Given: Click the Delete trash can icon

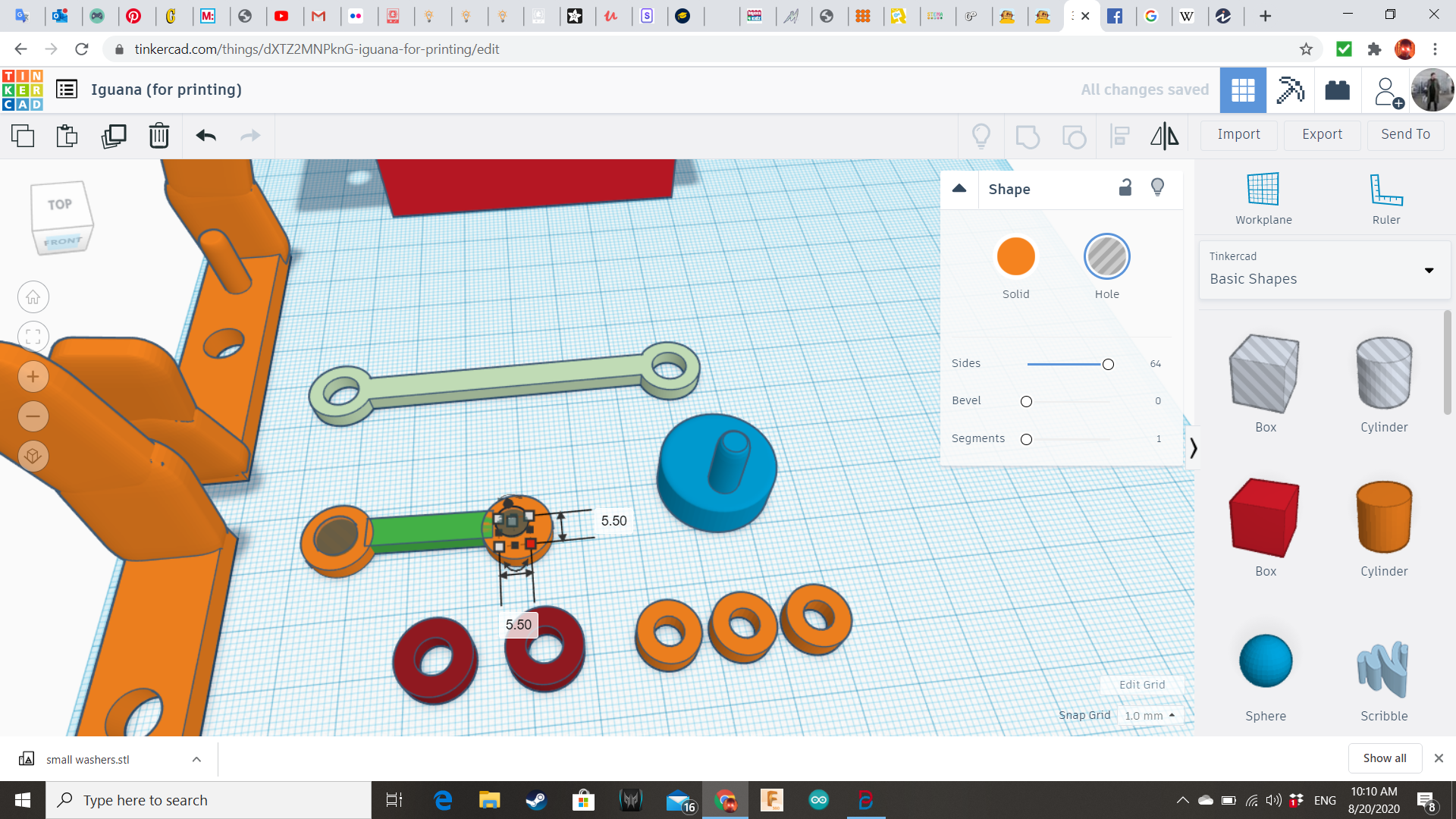Looking at the screenshot, I should (158, 136).
